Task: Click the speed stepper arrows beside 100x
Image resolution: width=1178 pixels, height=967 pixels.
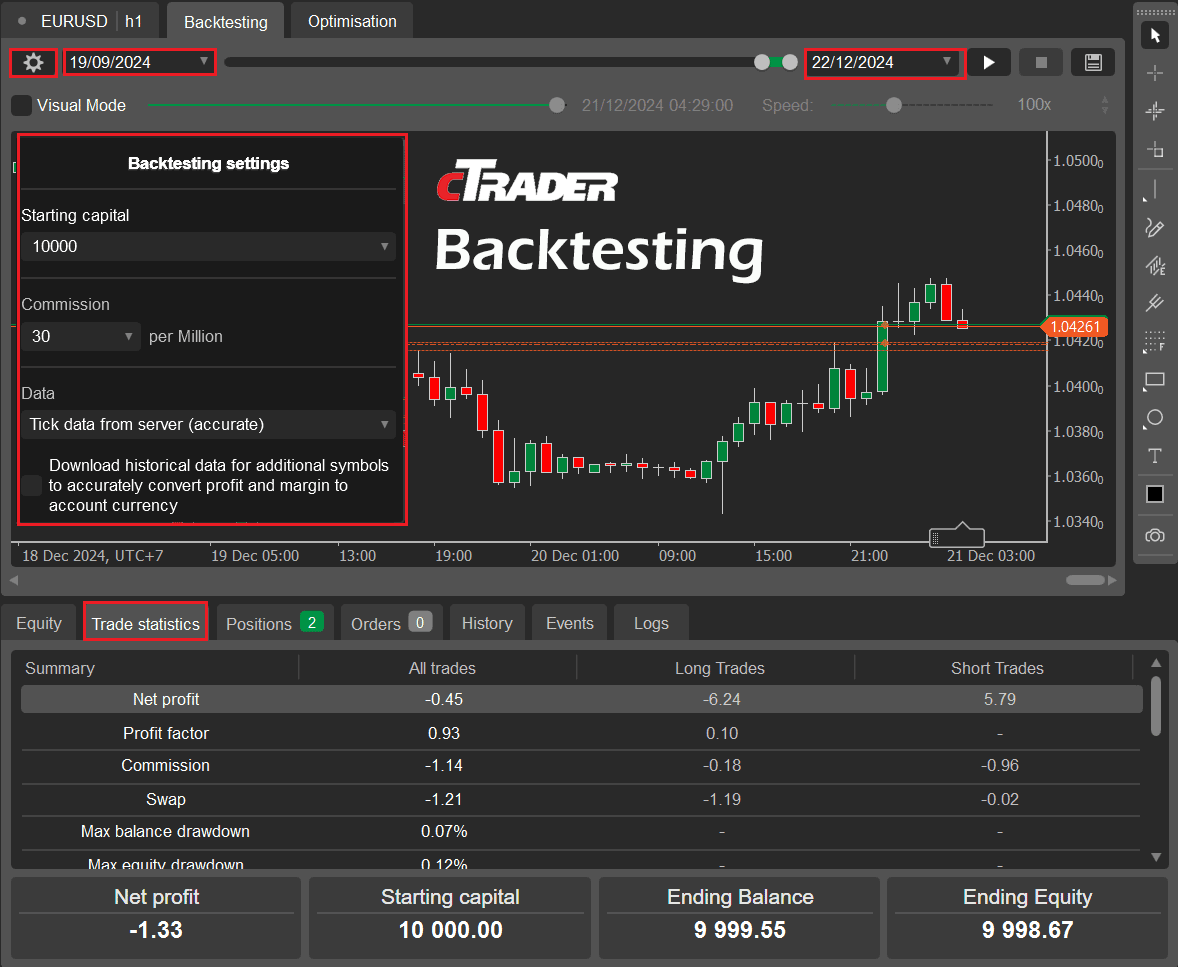Action: [1104, 105]
